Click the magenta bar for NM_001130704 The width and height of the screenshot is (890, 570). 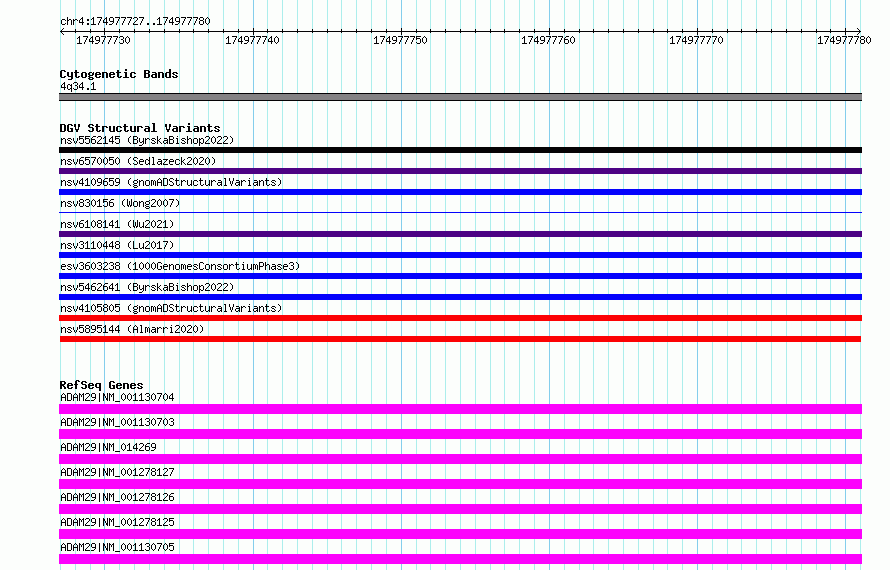(460, 409)
